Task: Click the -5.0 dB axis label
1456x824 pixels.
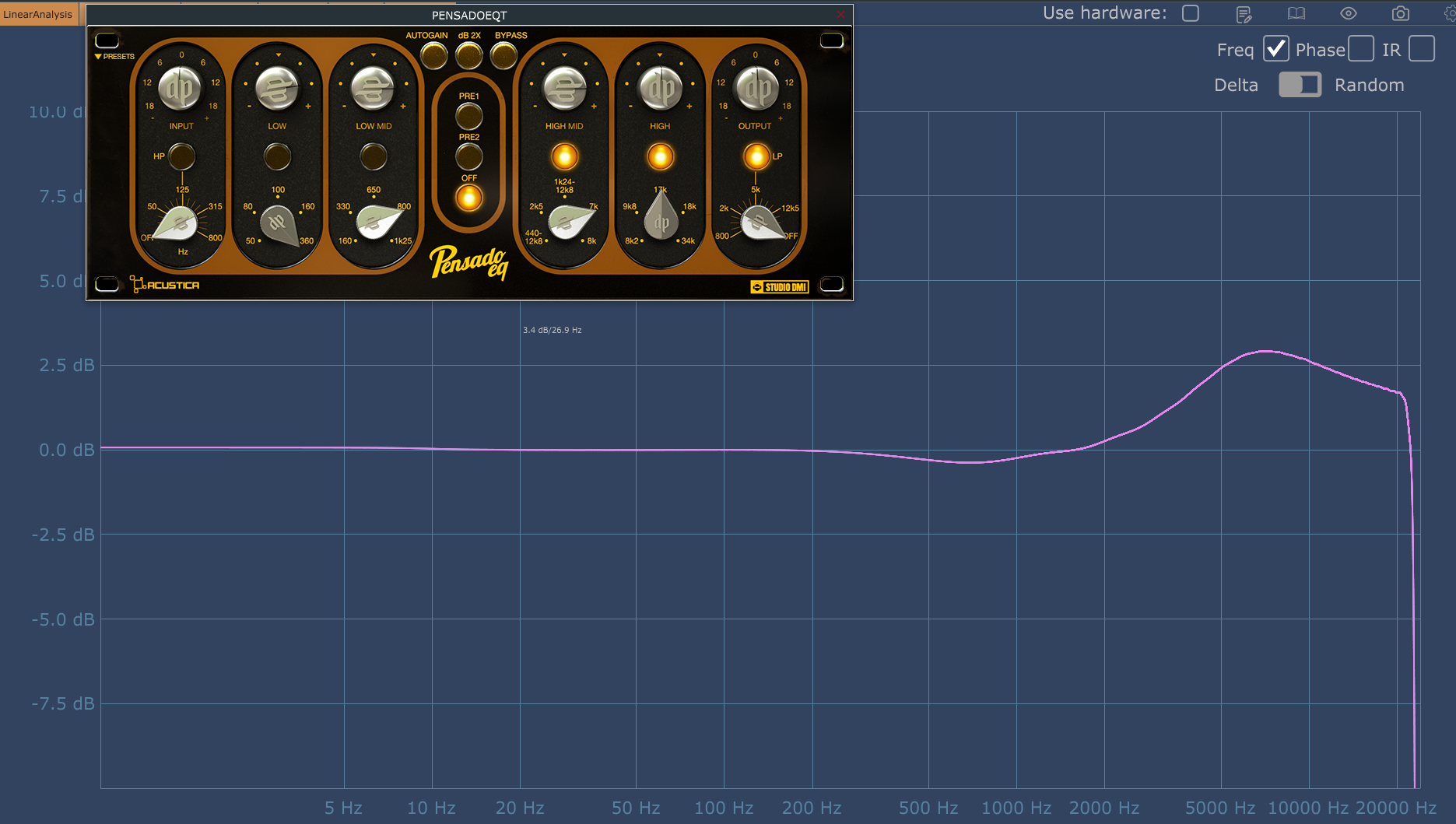Action: tap(63, 619)
